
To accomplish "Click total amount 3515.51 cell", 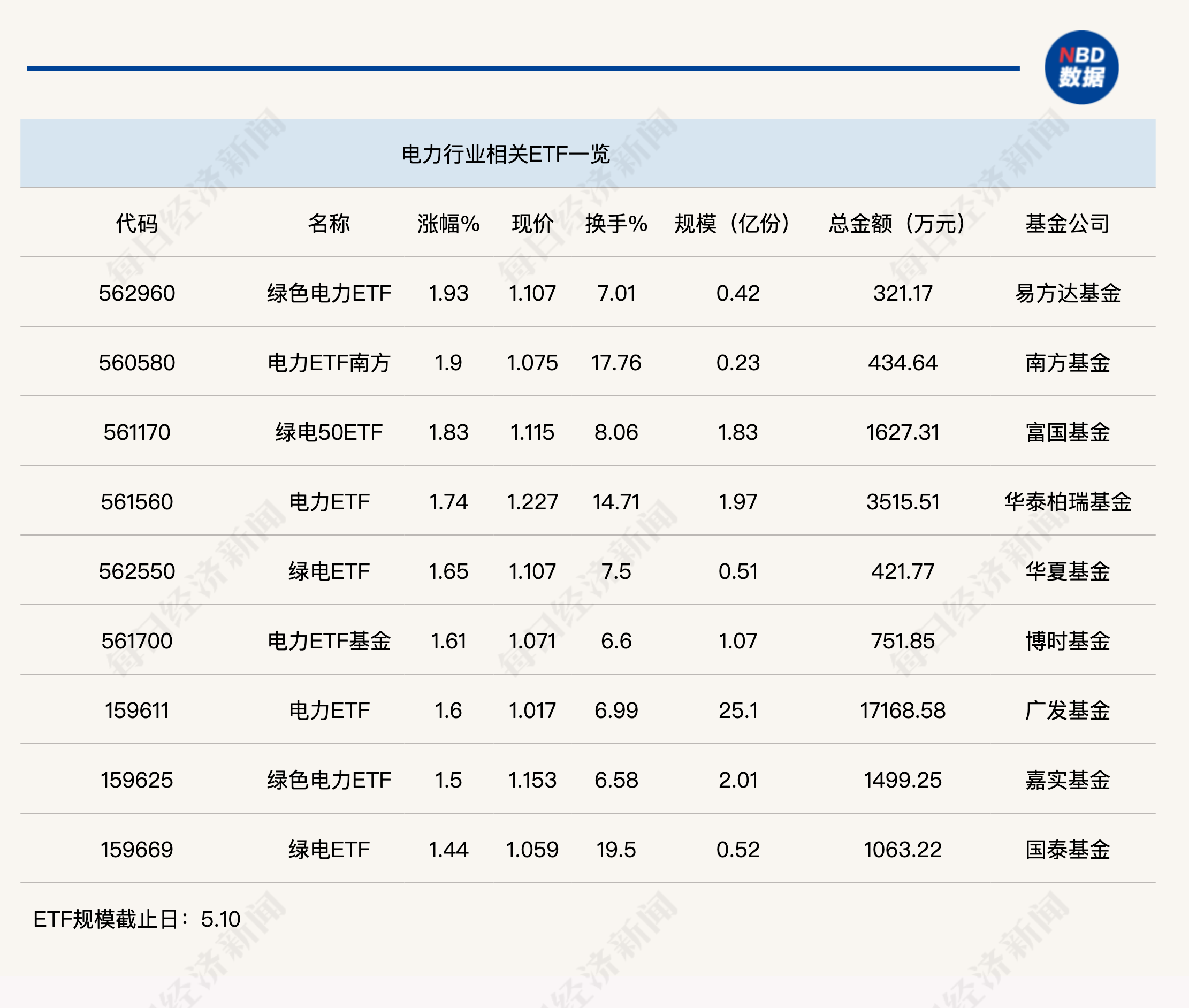I will pyautogui.click(x=902, y=502).
